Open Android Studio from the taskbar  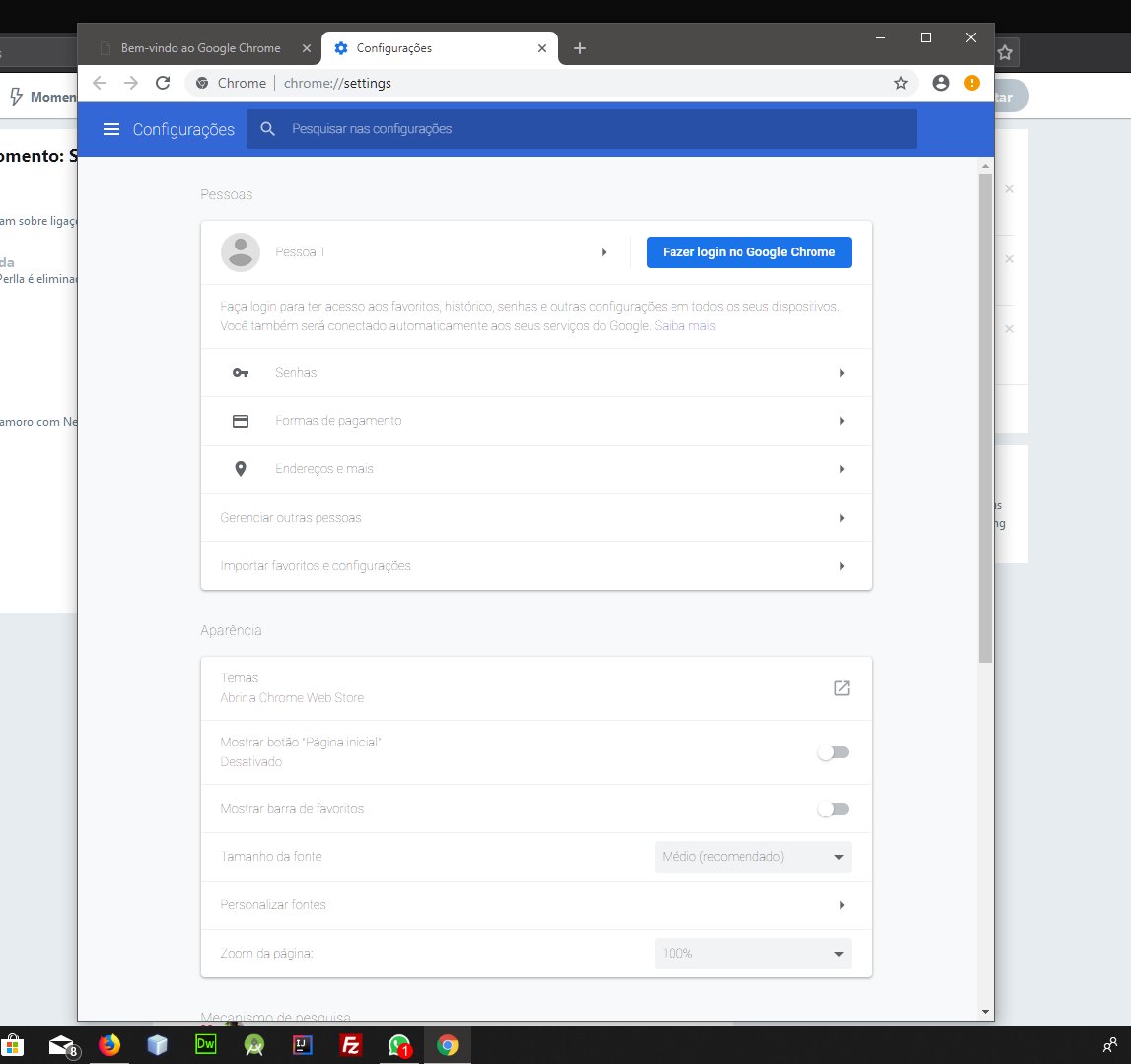coord(253,1045)
